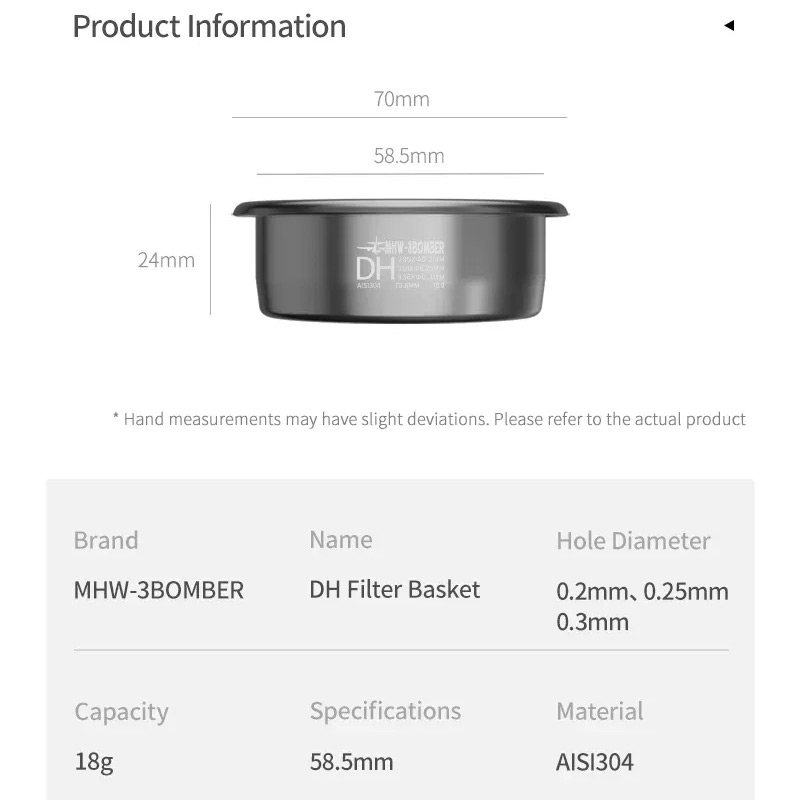Image resolution: width=800 pixels, height=800 pixels.
Task: Select the AISI304 material value
Action: coord(595,762)
